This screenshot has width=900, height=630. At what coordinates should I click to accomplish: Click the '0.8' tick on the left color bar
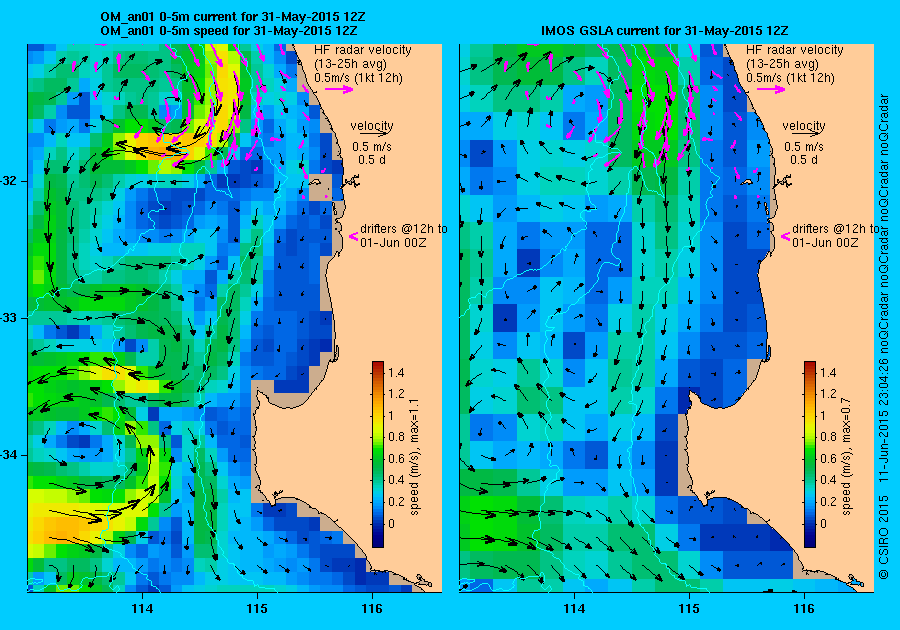click(396, 437)
